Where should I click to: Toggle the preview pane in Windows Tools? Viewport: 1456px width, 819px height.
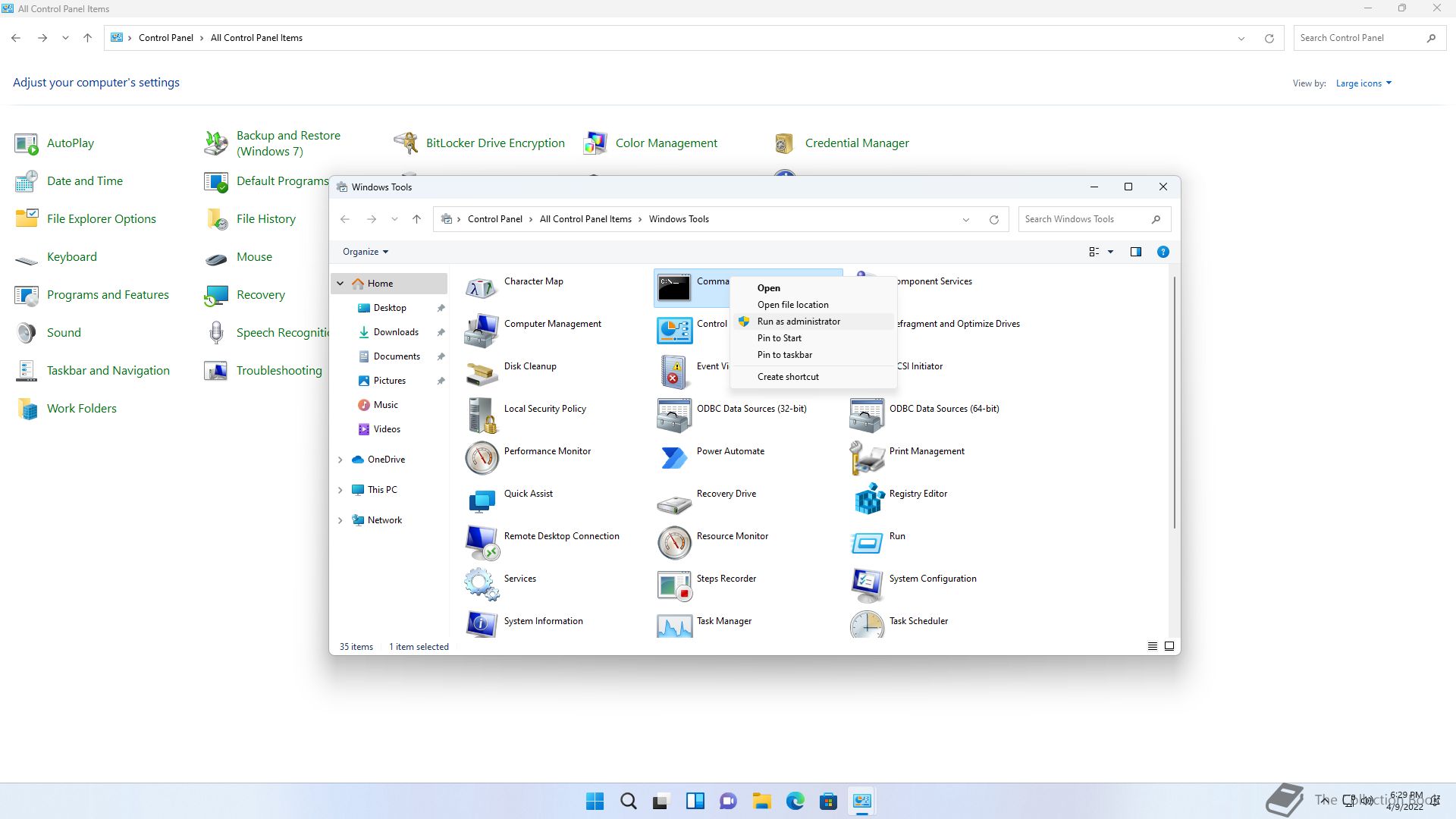coord(1135,252)
